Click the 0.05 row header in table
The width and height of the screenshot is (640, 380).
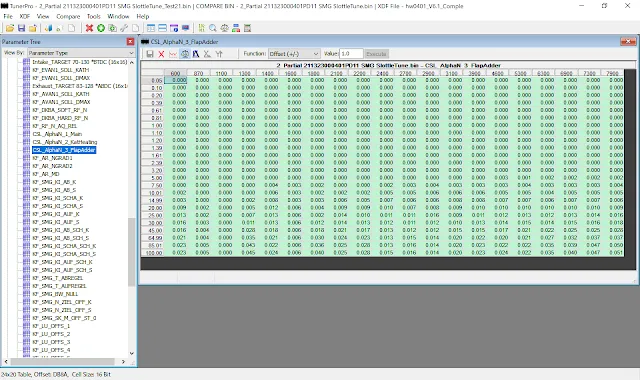pos(152,80)
